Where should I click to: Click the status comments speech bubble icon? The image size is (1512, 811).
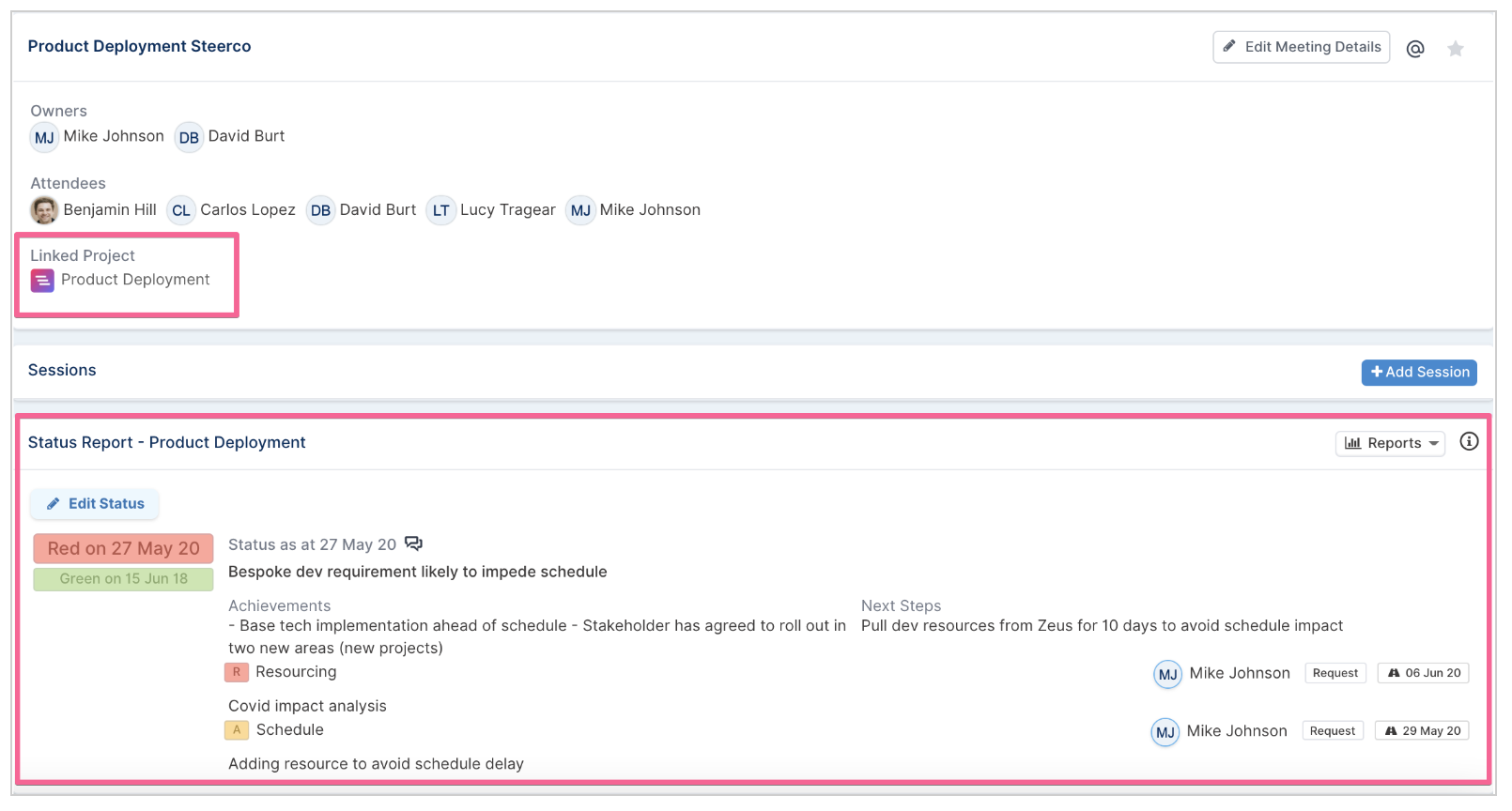(x=413, y=543)
